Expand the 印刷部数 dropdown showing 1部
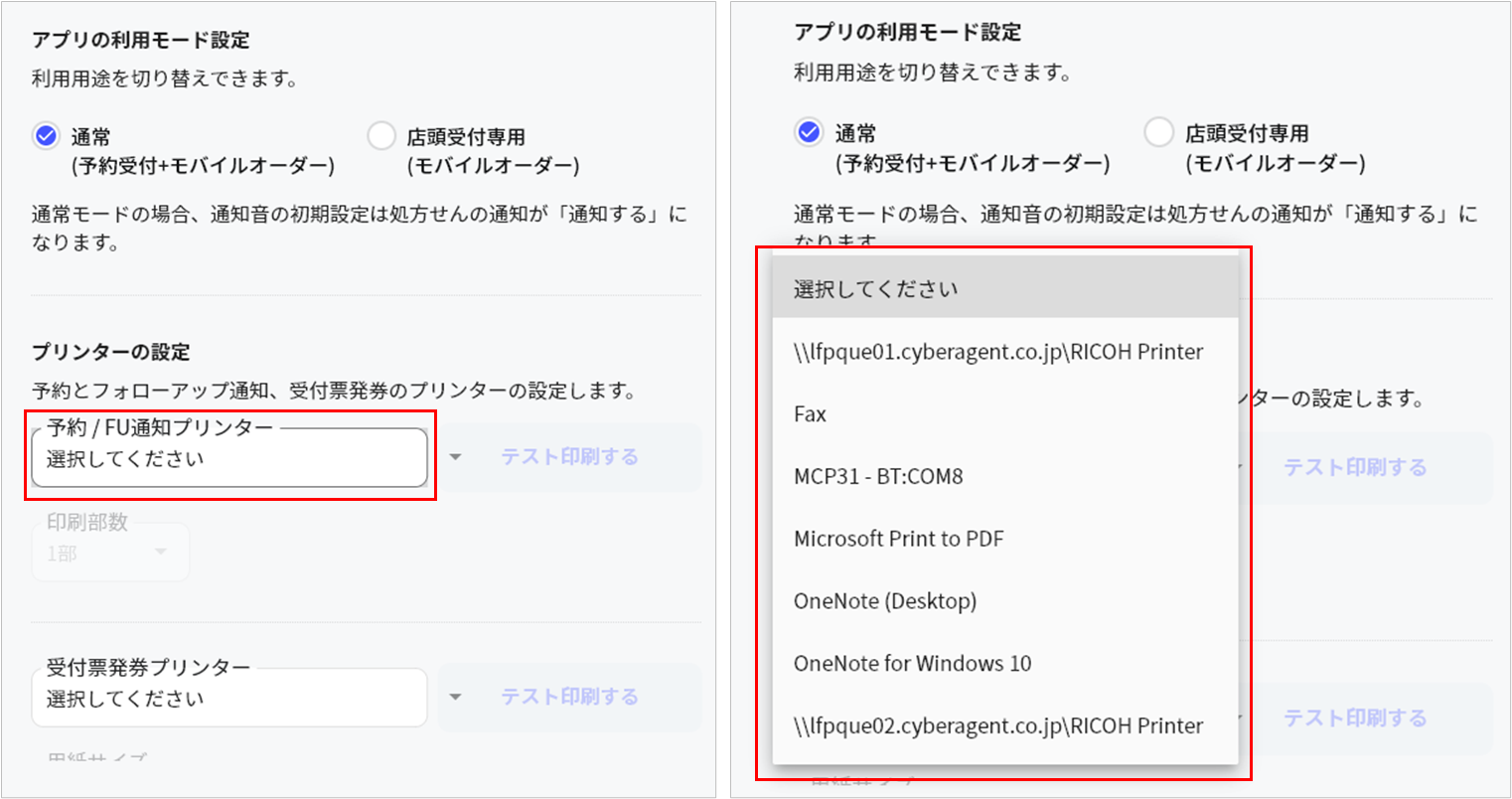Viewport: 1512px width, 799px height. [x=109, y=553]
